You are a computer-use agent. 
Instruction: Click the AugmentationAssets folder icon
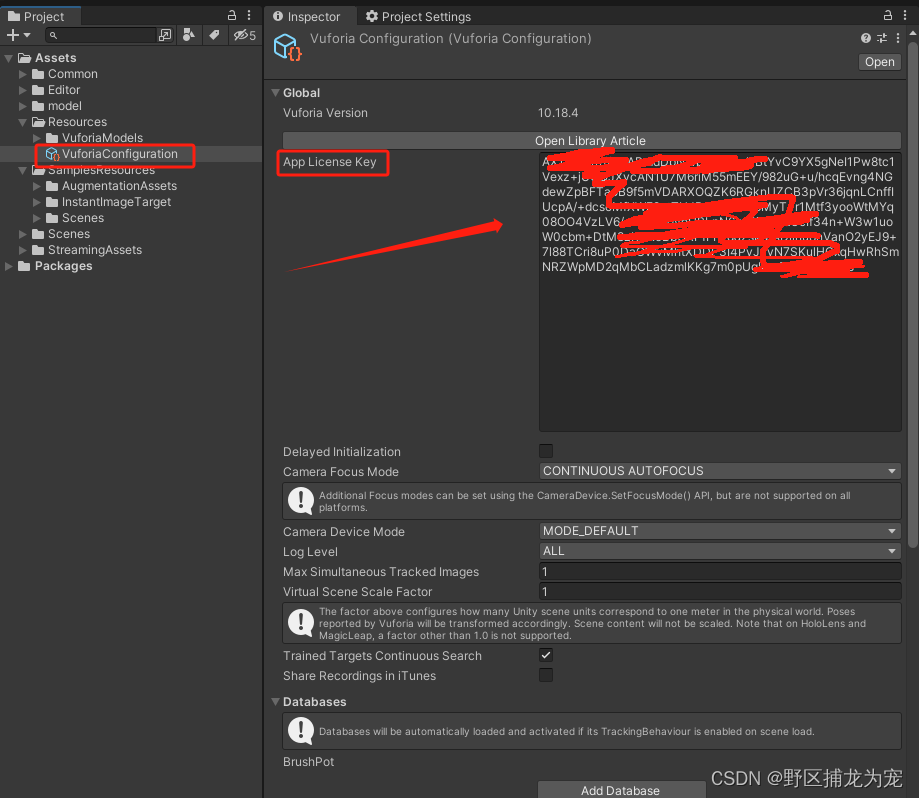(52, 186)
